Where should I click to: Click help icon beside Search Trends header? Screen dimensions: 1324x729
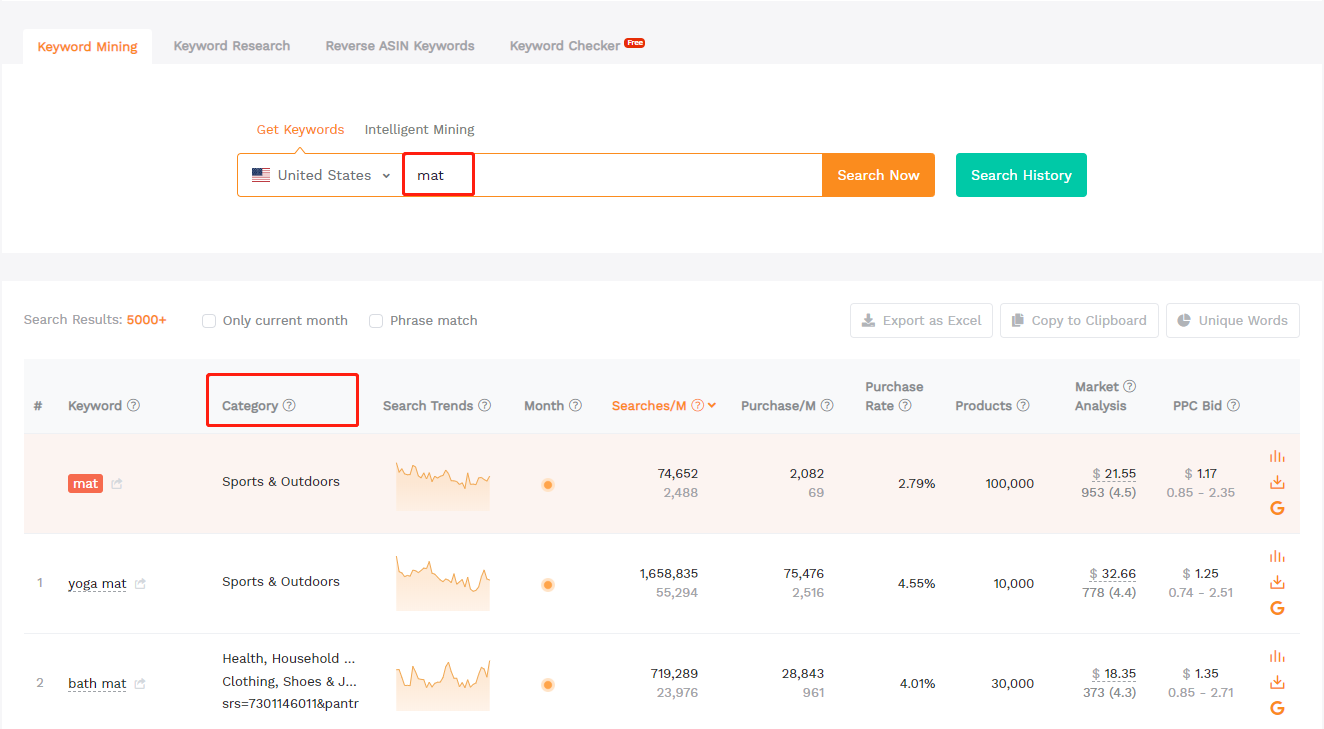coord(485,406)
